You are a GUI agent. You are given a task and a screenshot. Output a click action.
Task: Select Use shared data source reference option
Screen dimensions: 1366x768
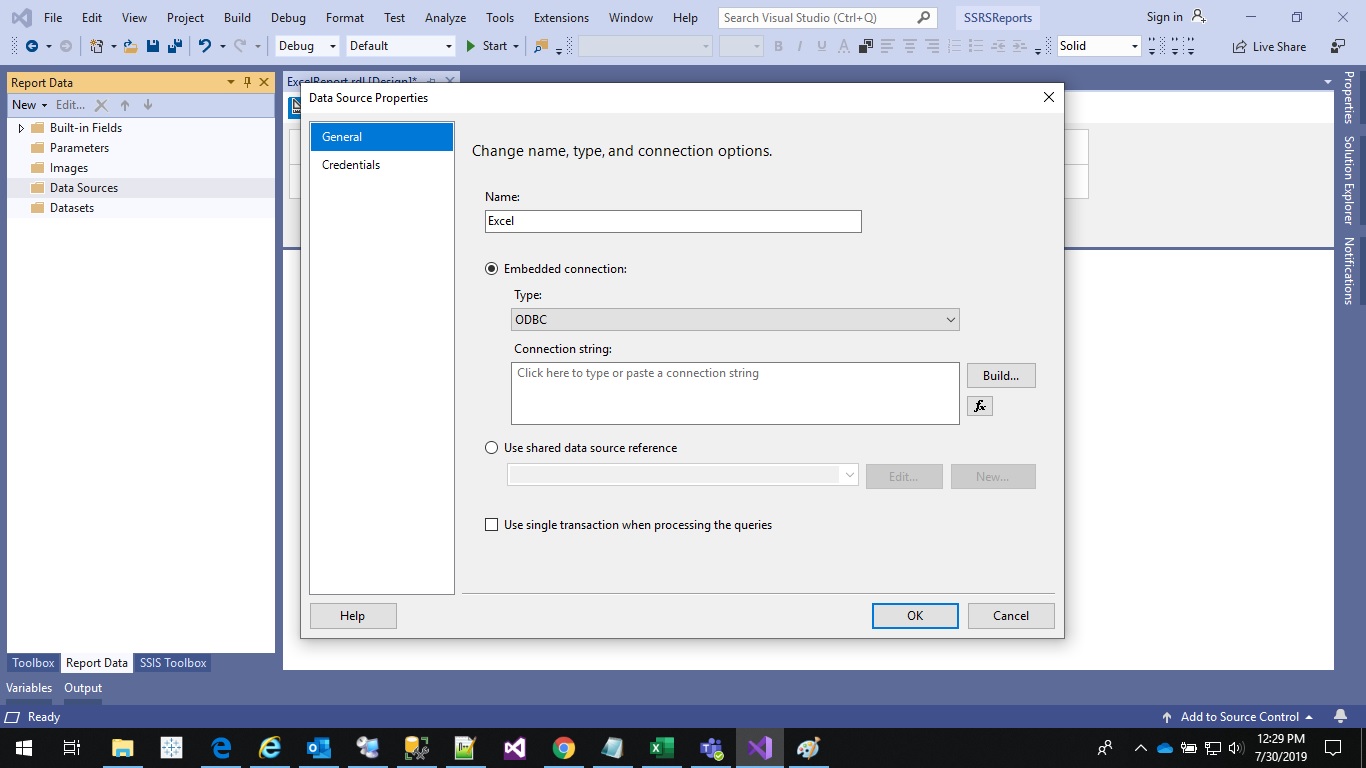tap(491, 447)
